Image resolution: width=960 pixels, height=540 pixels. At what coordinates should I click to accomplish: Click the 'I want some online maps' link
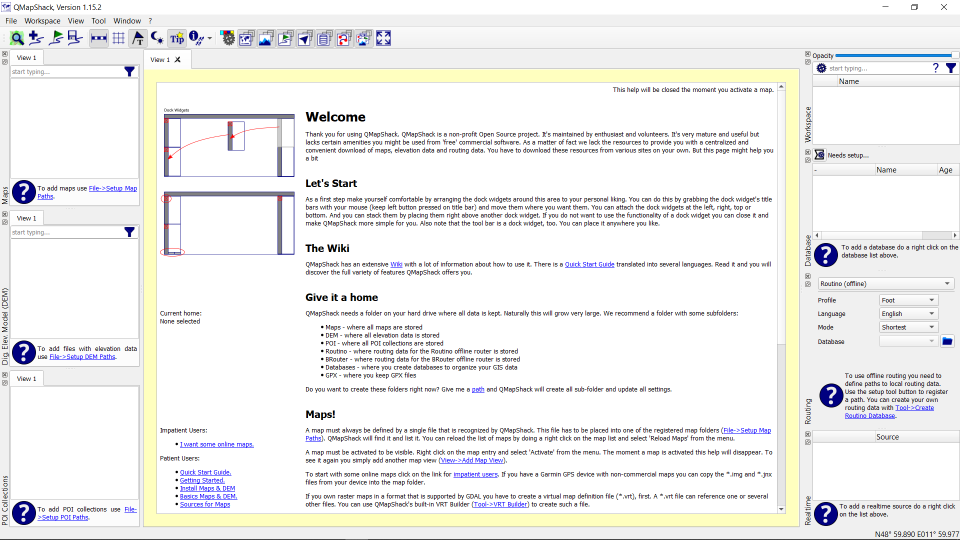click(x=217, y=444)
